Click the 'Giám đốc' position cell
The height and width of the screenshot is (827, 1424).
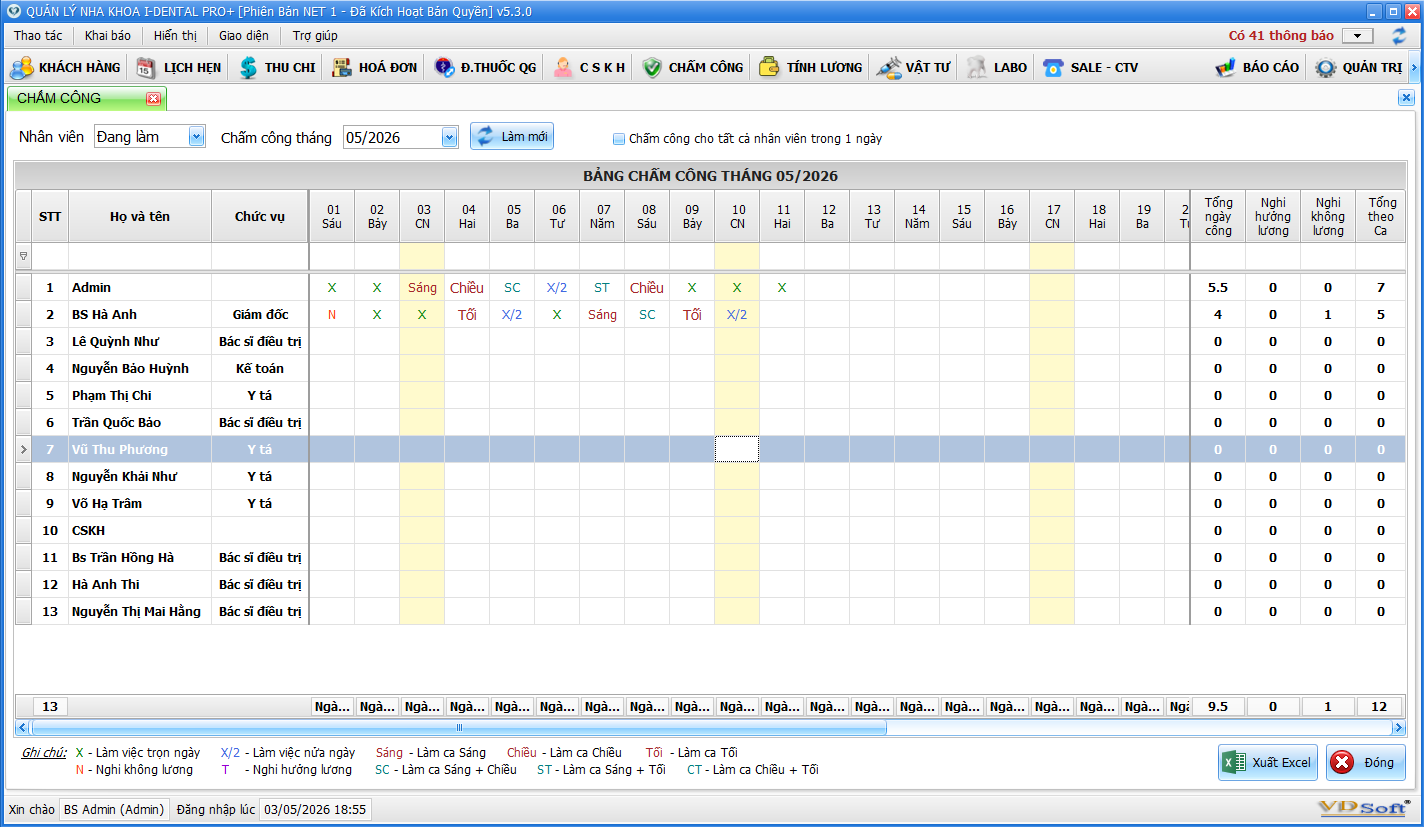(x=260, y=315)
